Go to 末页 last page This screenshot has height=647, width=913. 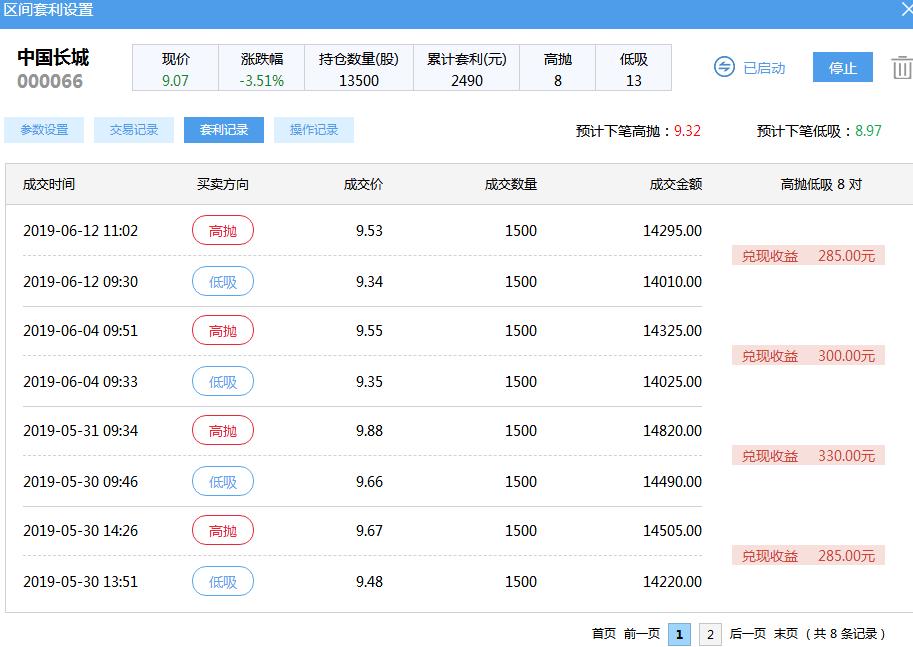785,635
